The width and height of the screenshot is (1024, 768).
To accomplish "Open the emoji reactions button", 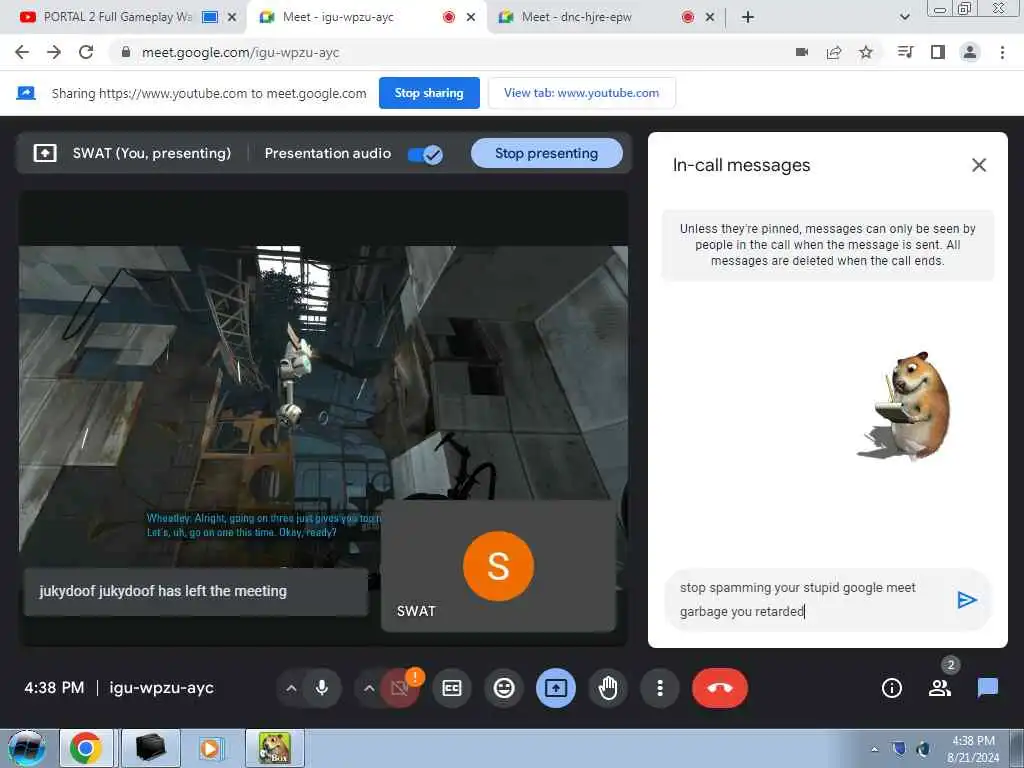I will (x=504, y=688).
